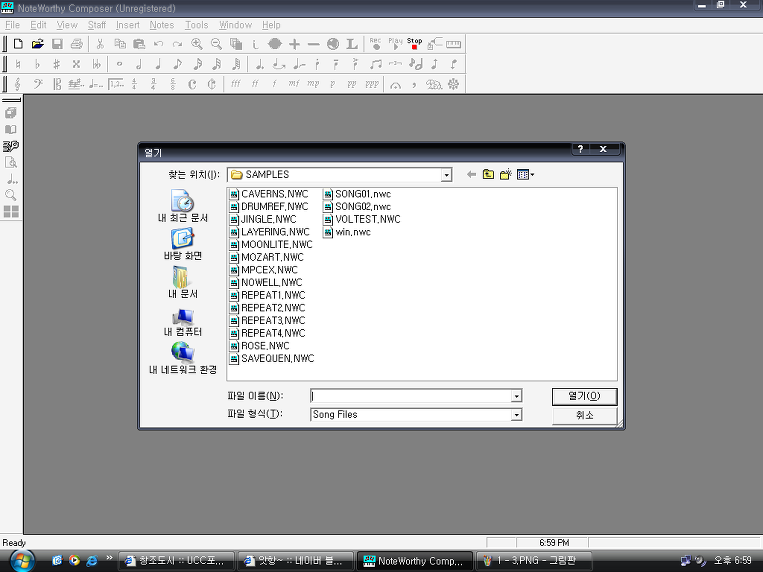Click the magnifier icon in left sidebar
This screenshot has width=763, height=572.
pos(11,195)
